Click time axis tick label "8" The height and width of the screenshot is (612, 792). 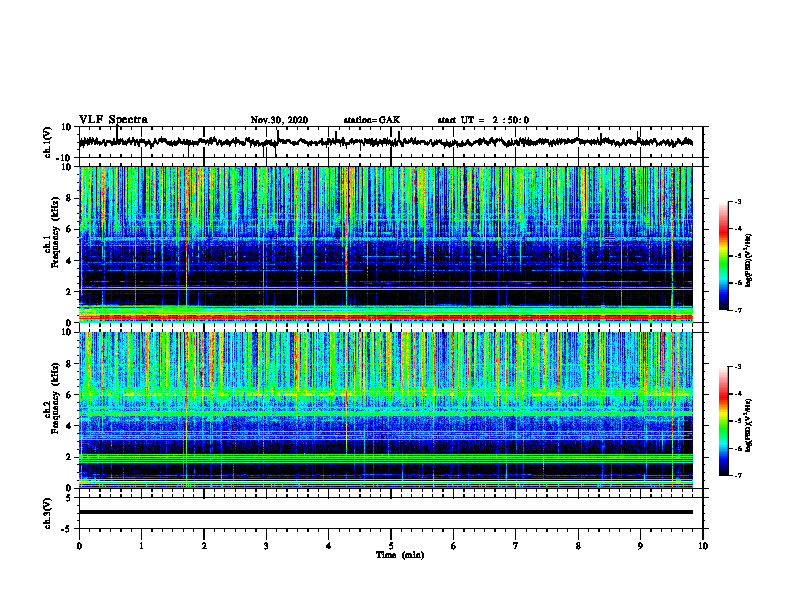coord(578,546)
